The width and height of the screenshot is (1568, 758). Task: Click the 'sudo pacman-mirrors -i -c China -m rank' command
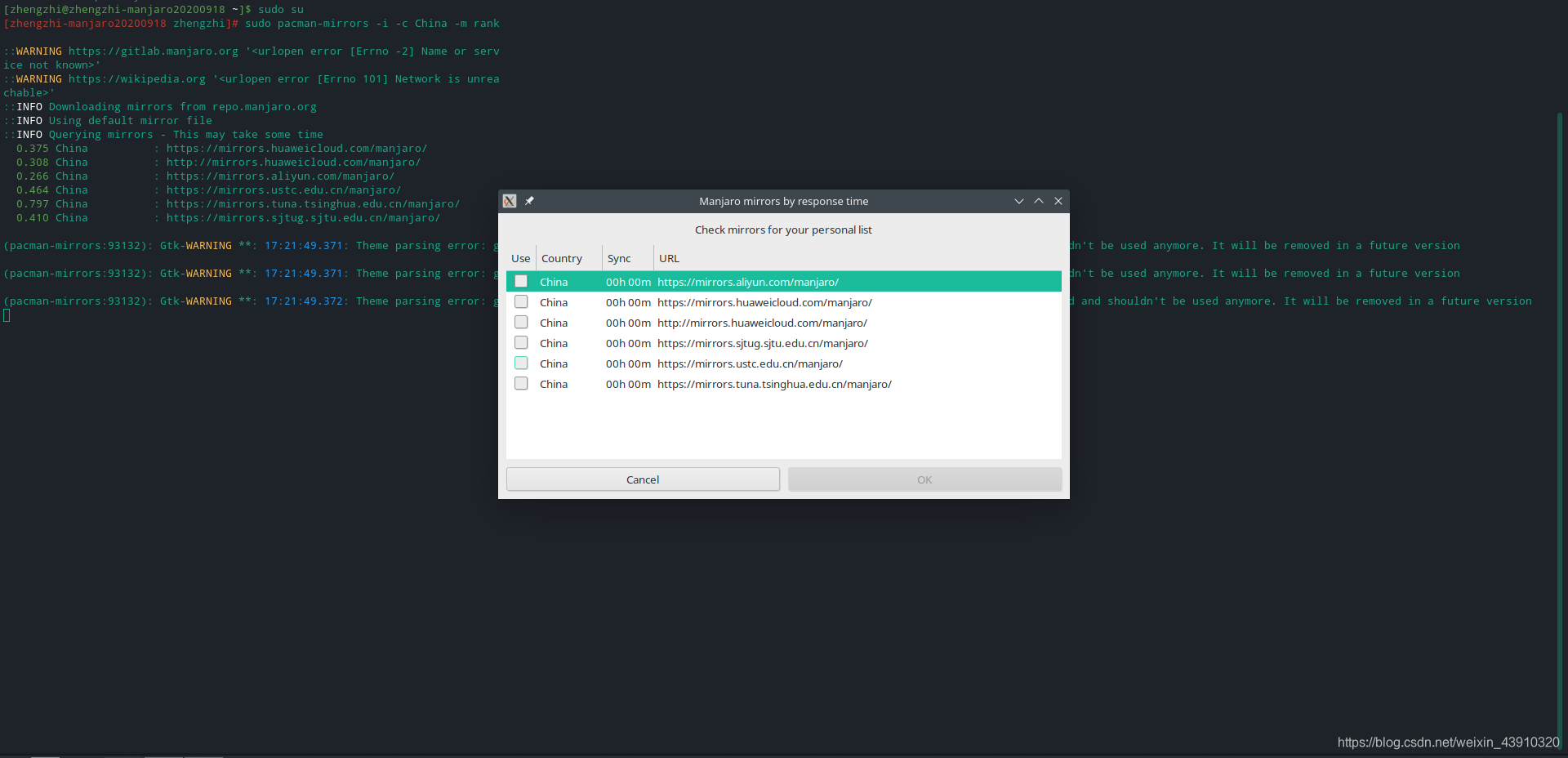[x=372, y=23]
